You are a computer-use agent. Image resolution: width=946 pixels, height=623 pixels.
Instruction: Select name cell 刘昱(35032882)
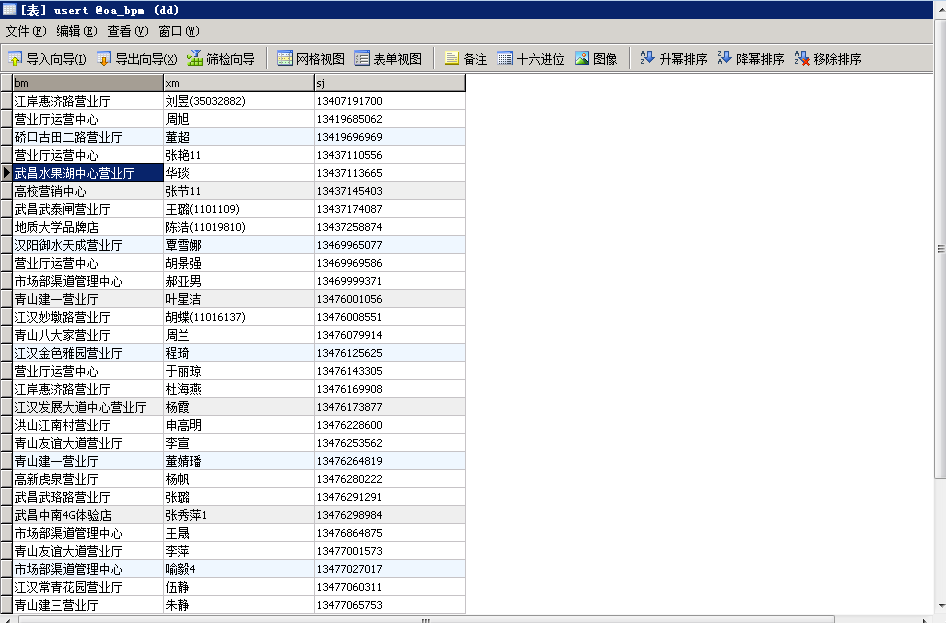click(239, 101)
